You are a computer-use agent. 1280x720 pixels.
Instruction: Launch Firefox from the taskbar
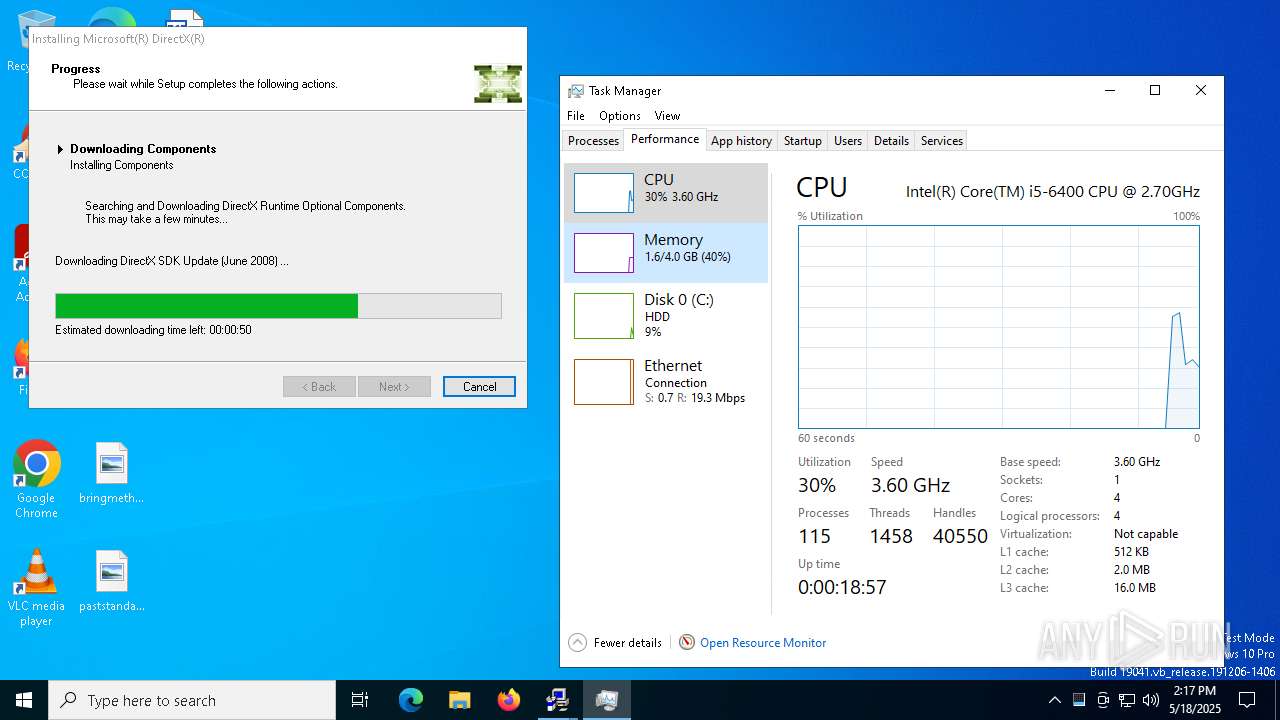[x=509, y=700]
